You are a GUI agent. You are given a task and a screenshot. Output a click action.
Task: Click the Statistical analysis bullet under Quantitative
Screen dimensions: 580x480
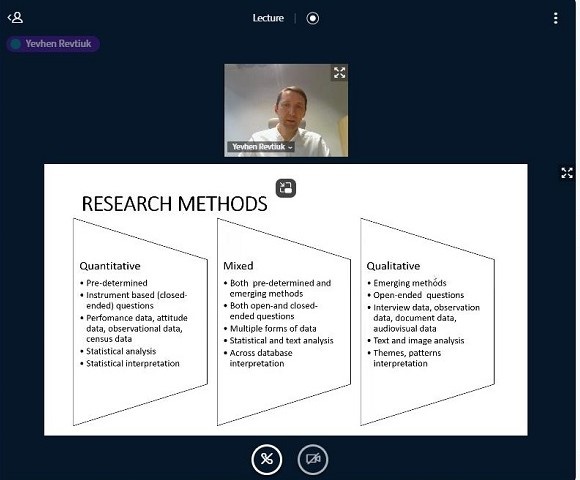tap(121, 351)
